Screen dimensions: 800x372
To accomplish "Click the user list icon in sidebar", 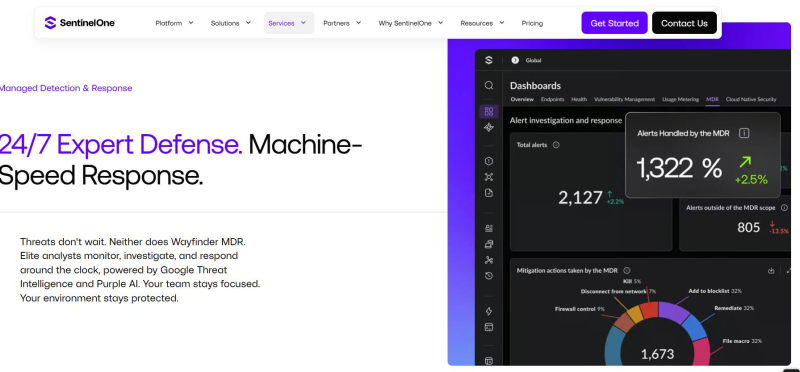I will point(489,228).
